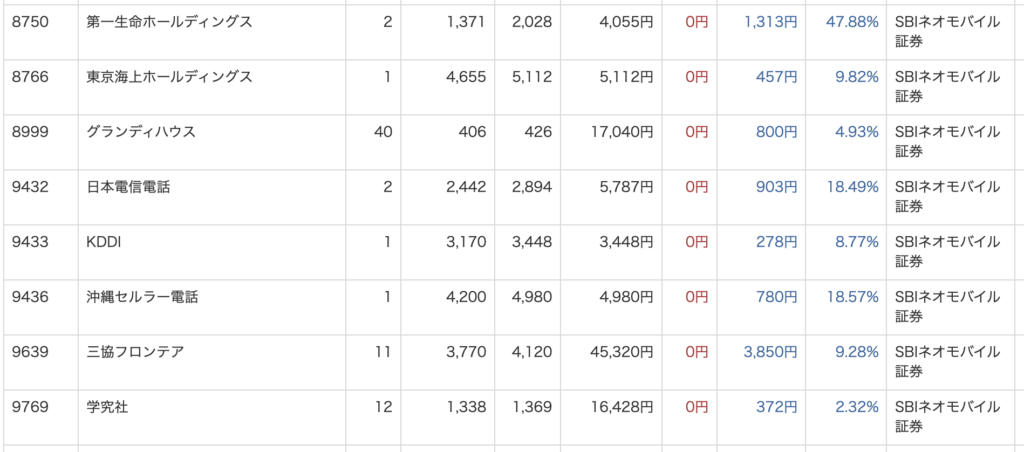This screenshot has height=452, width=1024.
Task: Select the 18.57% gain for 沖縄セルラー電話
Action: coord(853,298)
